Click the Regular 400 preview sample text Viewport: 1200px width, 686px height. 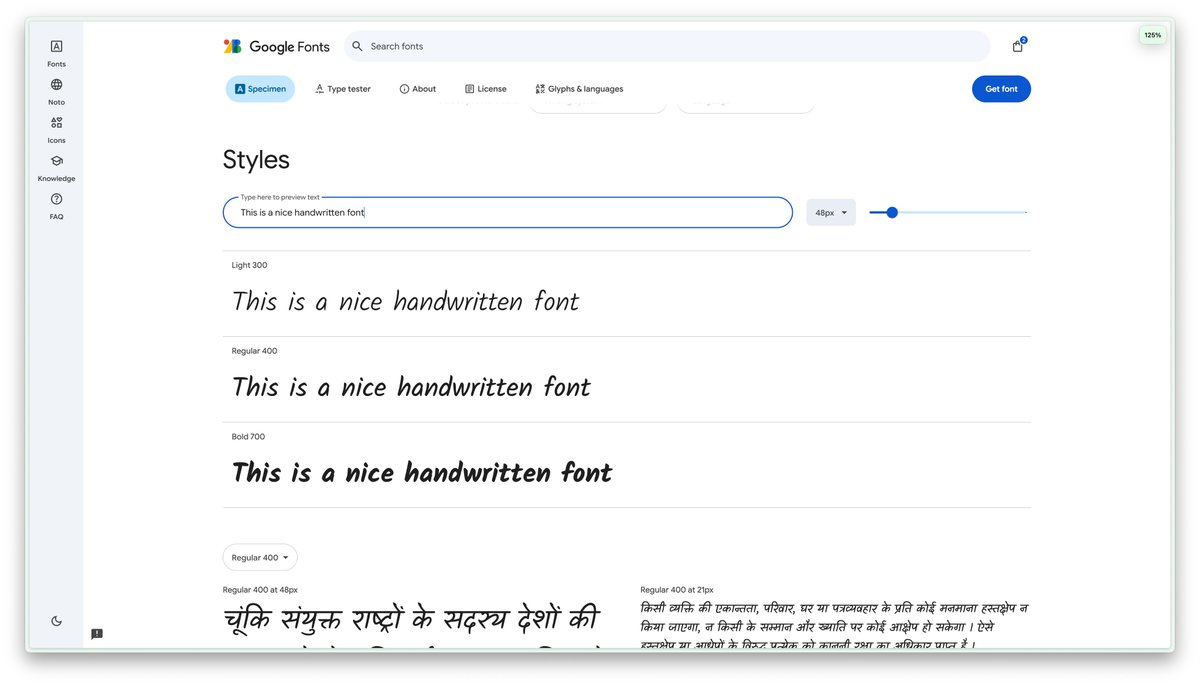coord(411,387)
